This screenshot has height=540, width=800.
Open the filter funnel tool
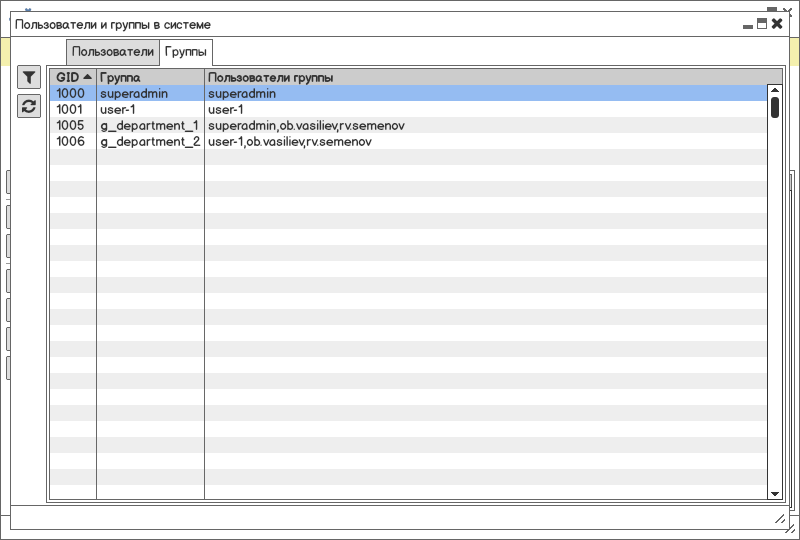tap(29, 77)
